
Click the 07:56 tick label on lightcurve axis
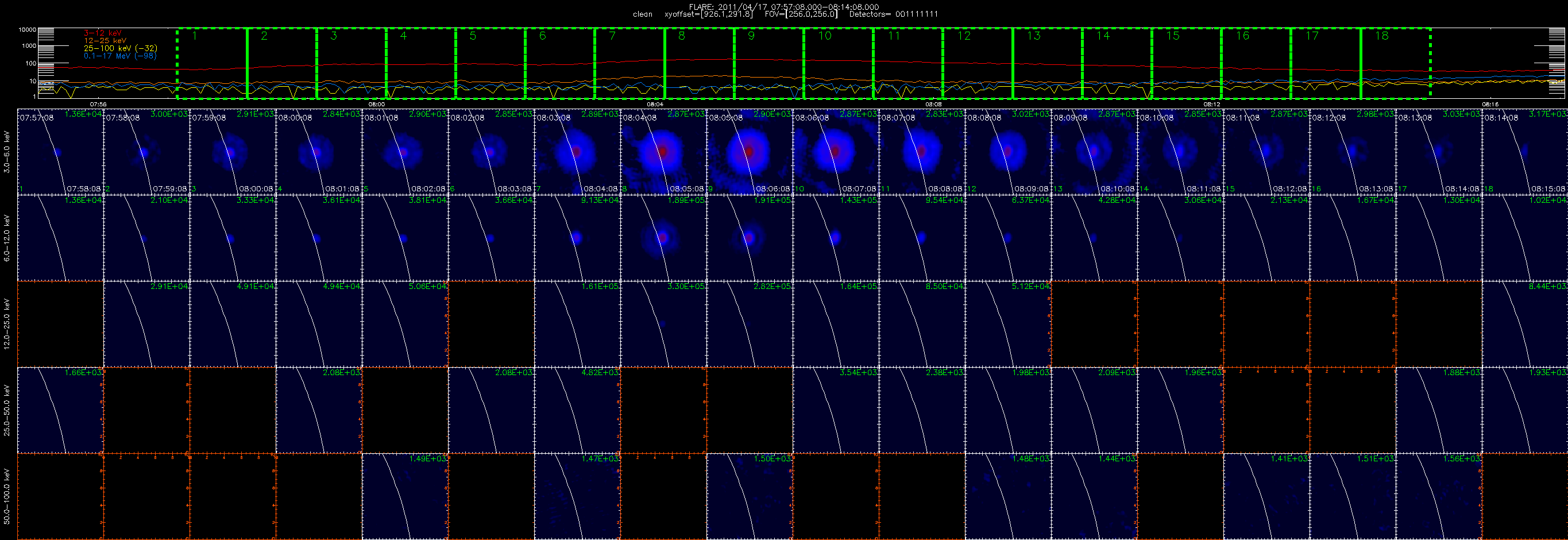(98, 105)
